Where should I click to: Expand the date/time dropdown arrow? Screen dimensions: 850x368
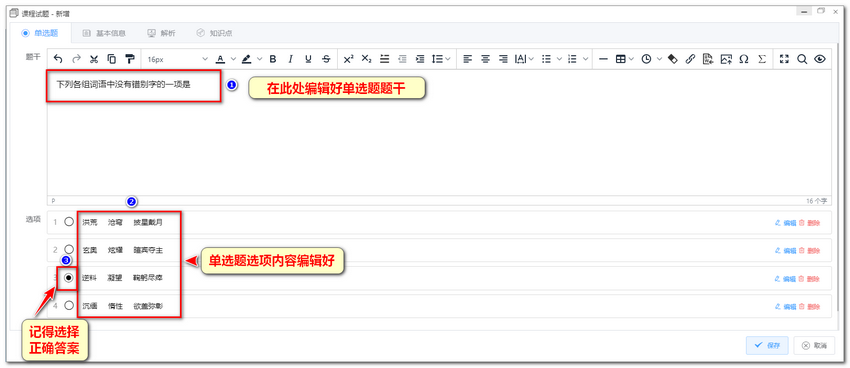659,59
